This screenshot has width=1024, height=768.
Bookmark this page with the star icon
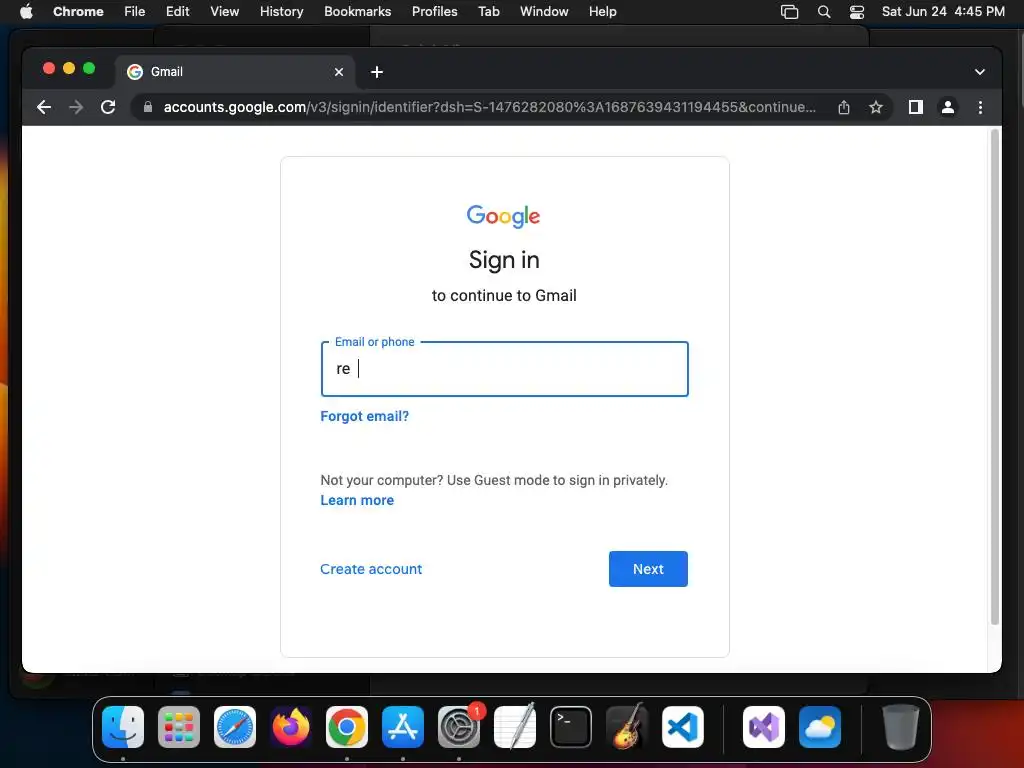coord(876,107)
